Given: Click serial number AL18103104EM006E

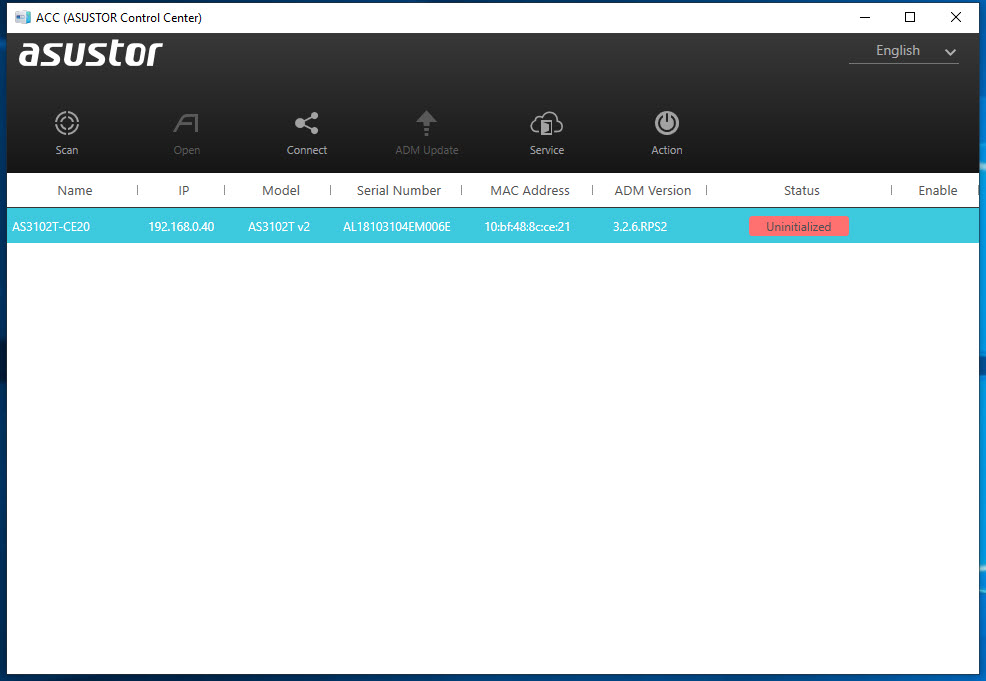Looking at the screenshot, I should pos(397,226).
